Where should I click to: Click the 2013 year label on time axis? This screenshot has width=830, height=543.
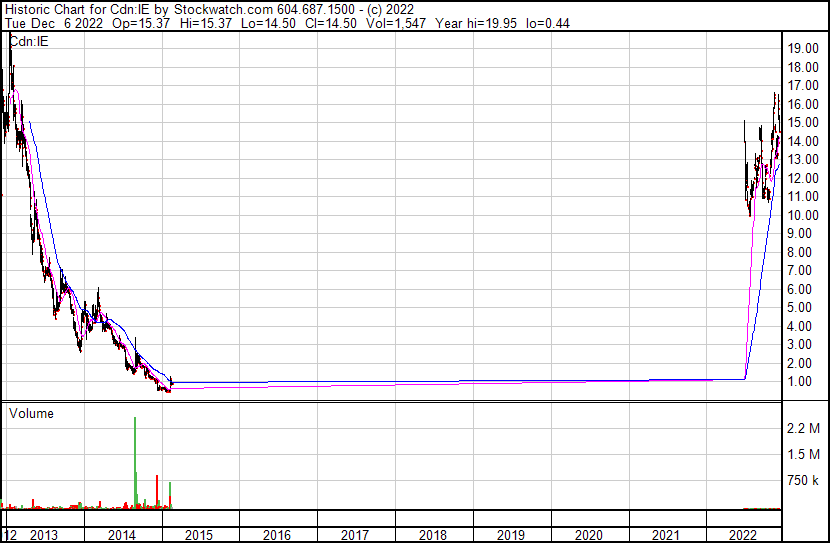coord(46,535)
